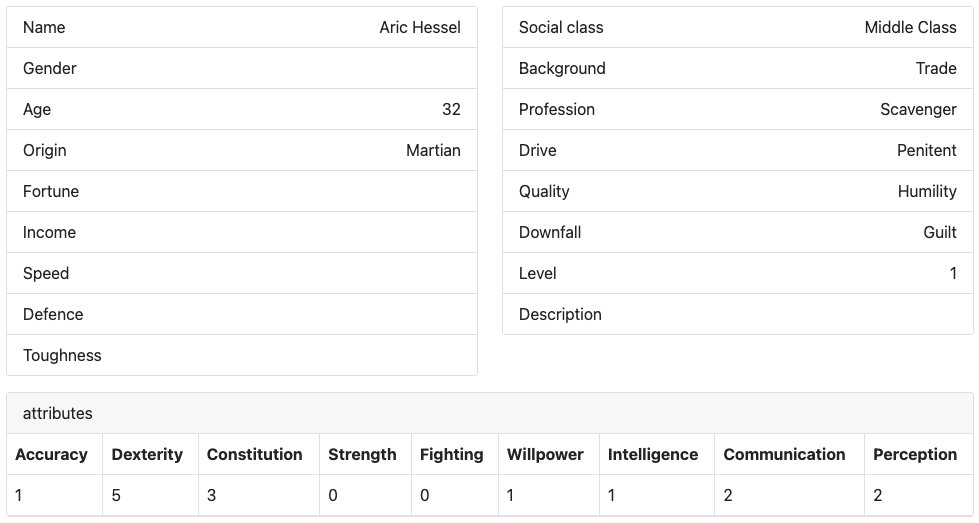The image size is (979, 523).
Task: Select the Downfall row showing Guilt
Action: (x=737, y=232)
